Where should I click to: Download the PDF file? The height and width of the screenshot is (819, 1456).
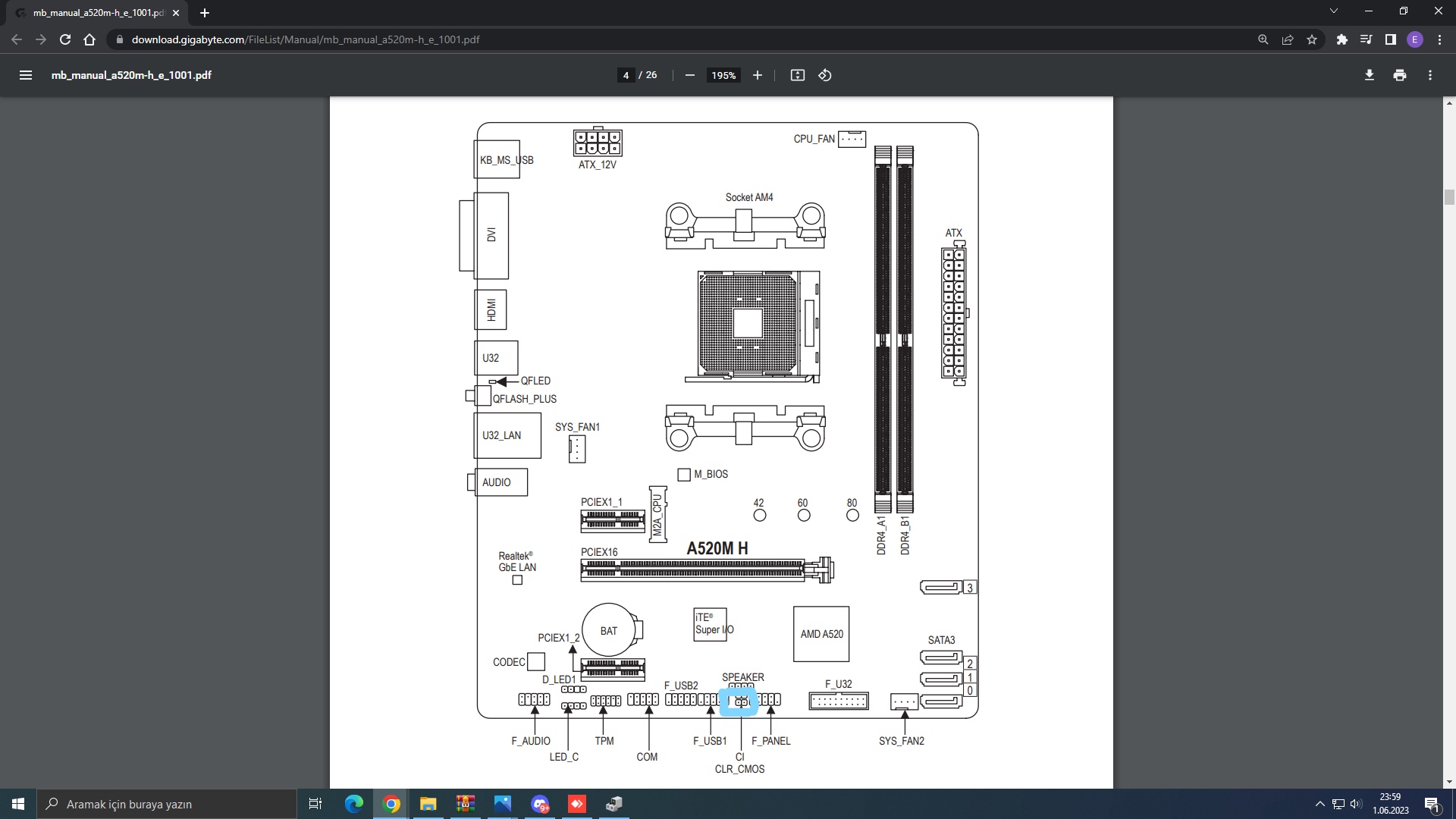(x=1369, y=75)
